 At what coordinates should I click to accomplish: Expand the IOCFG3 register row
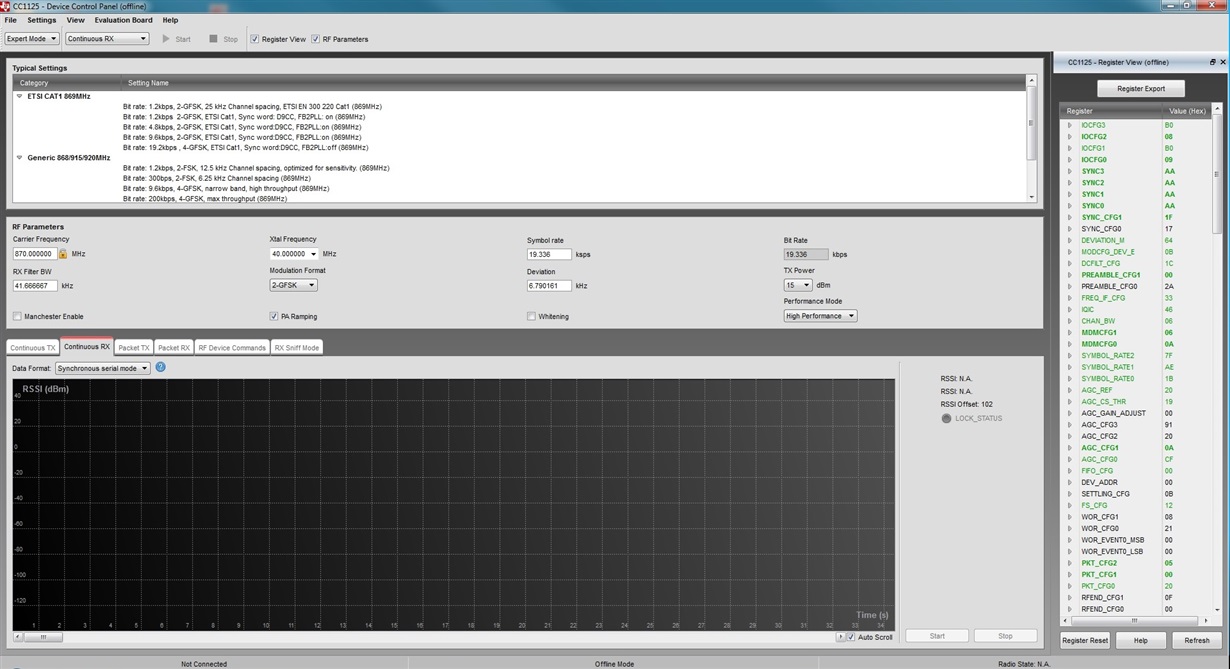coord(1070,125)
